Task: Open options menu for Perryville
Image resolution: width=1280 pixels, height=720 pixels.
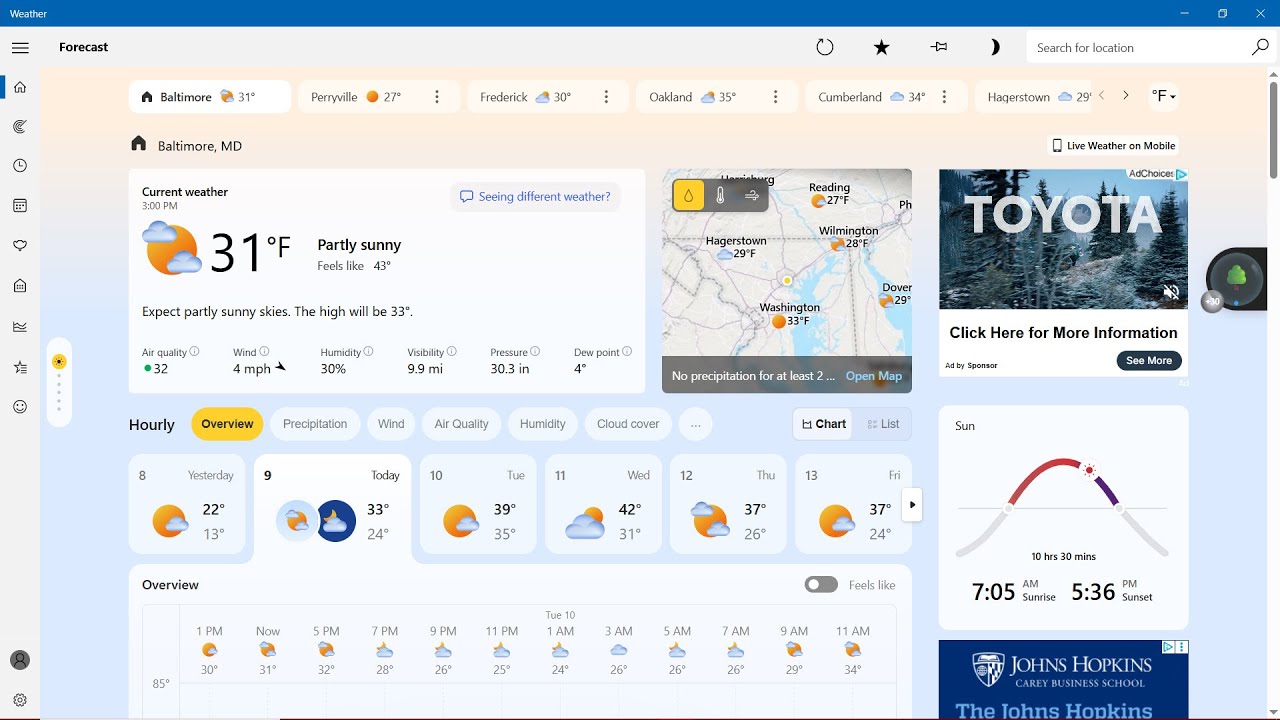Action: tap(437, 97)
